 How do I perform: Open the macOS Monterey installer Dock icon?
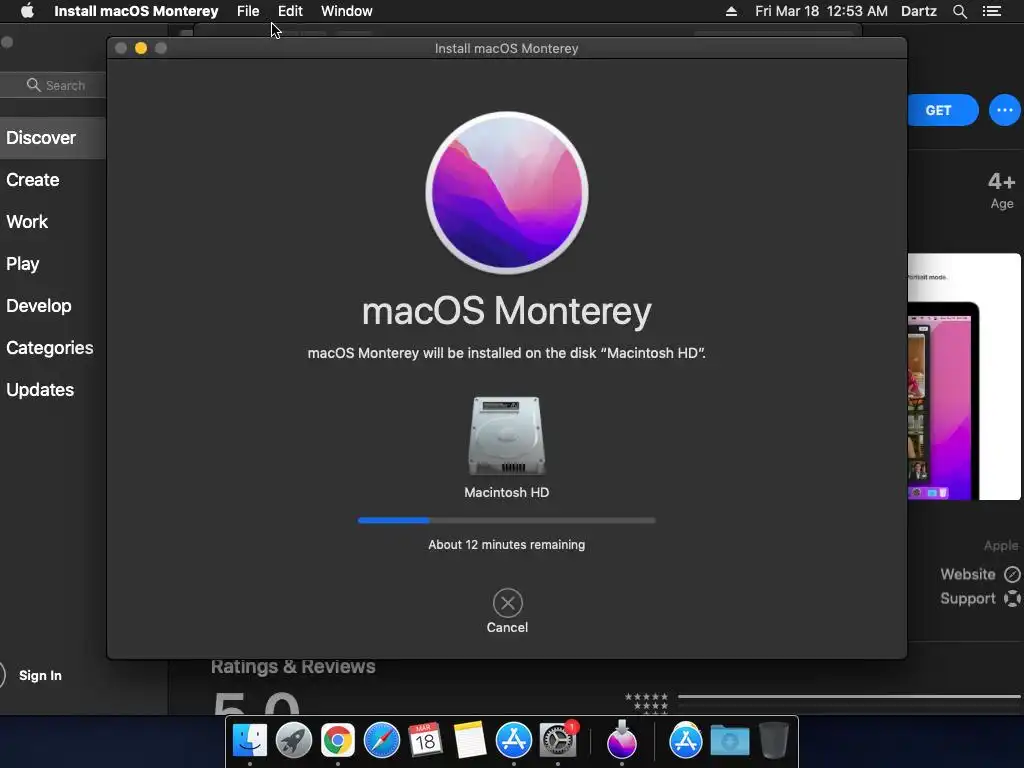coord(622,739)
